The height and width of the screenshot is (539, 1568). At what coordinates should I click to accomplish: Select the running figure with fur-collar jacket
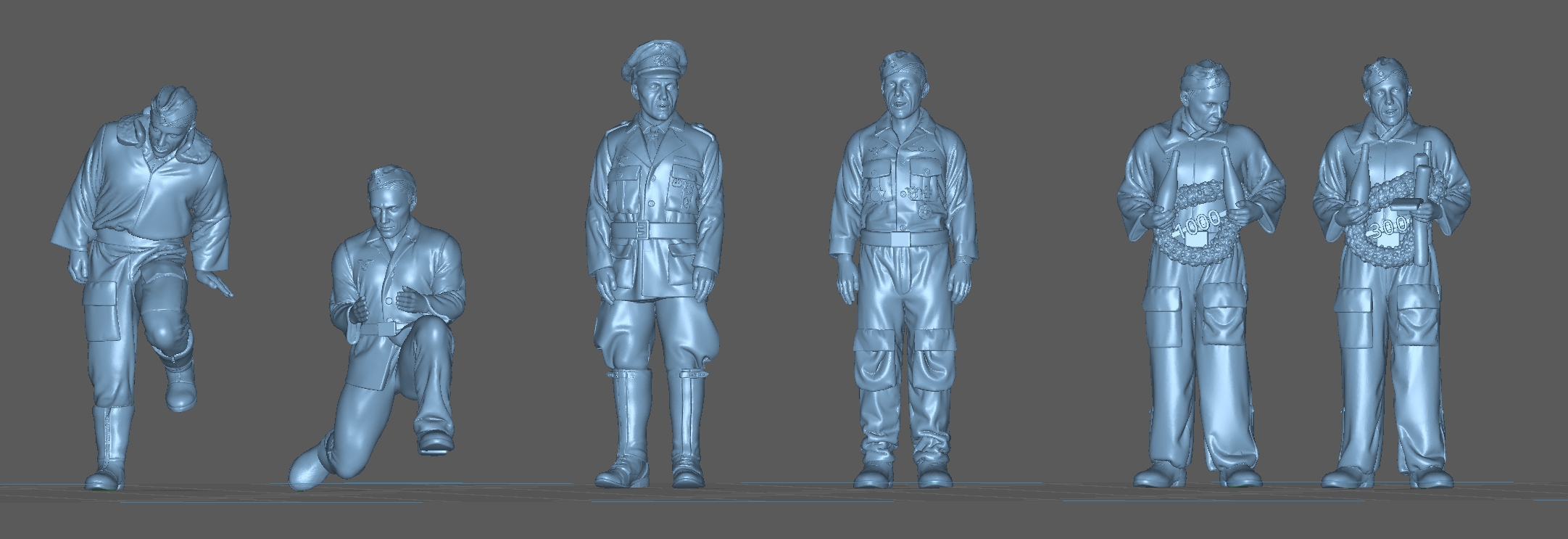click(x=141, y=287)
